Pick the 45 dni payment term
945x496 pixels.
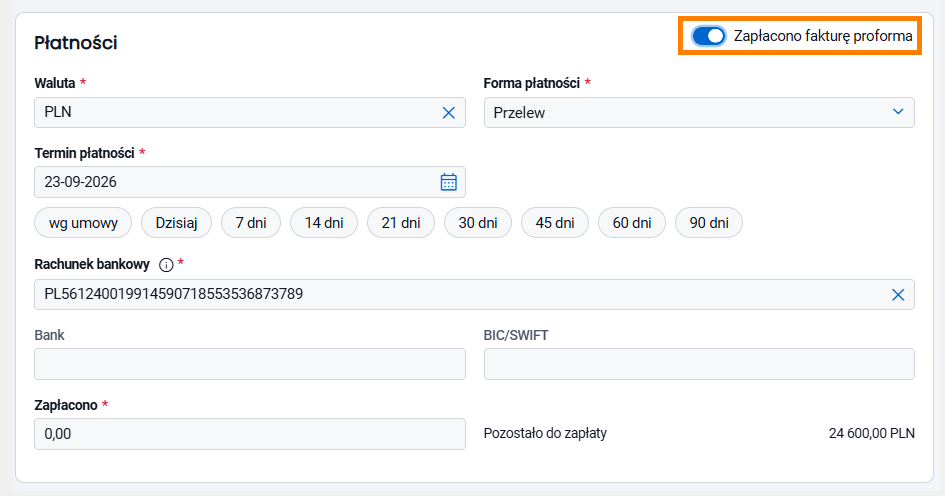(x=555, y=223)
